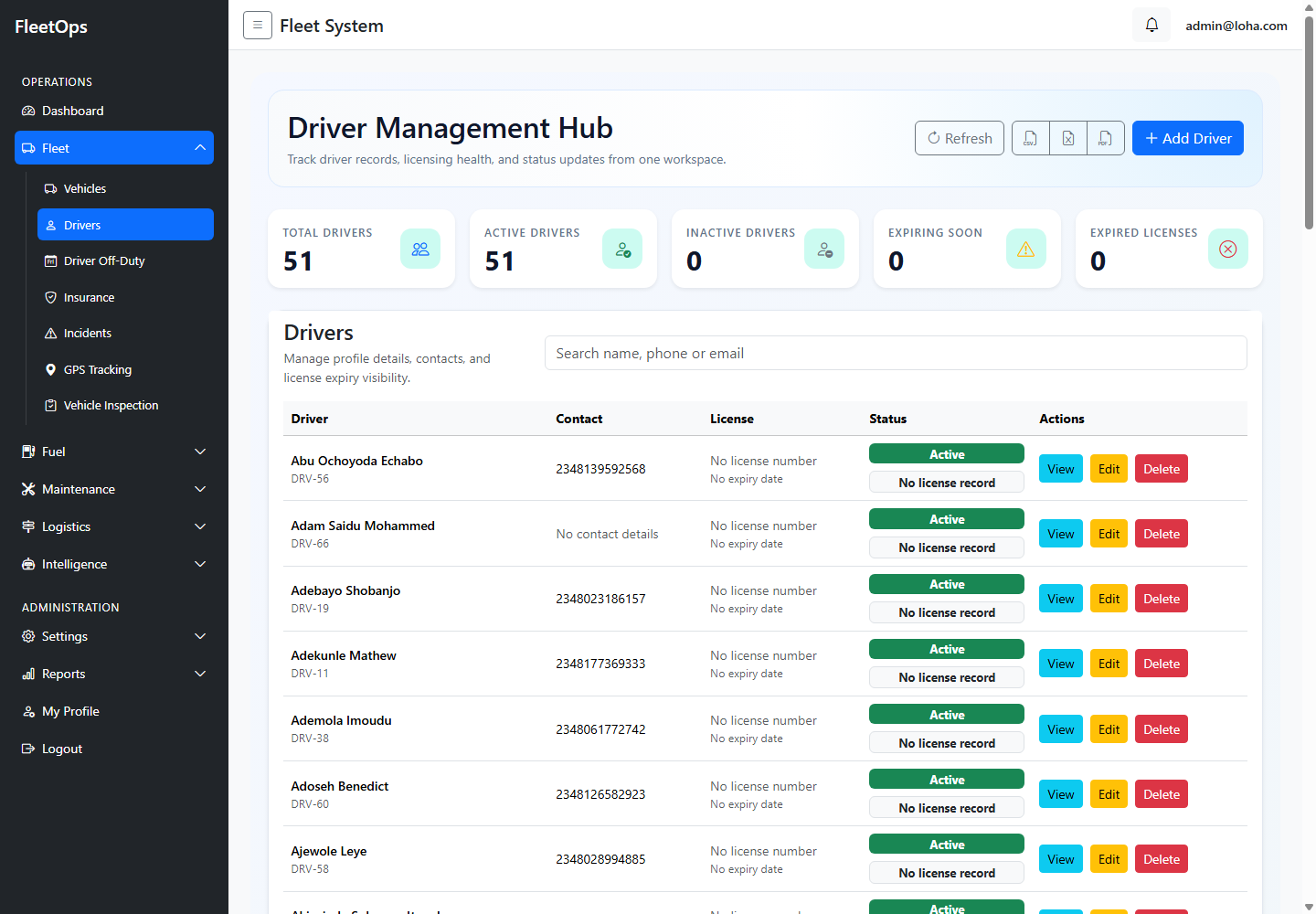Click "No contact details" for Adam Saidu Mohammed
The width and height of the screenshot is (1316, 914).
pos(607,534)
